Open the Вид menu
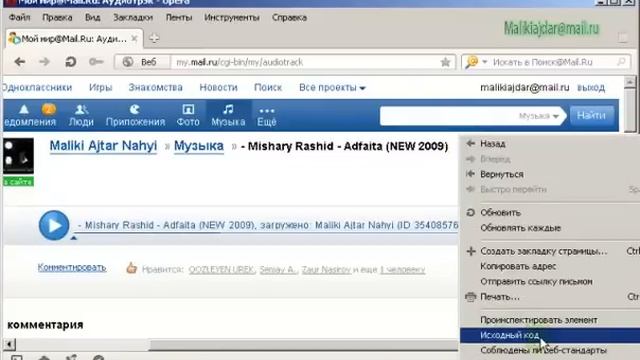Viewport: 640px width, 360px height. [93, 18]
